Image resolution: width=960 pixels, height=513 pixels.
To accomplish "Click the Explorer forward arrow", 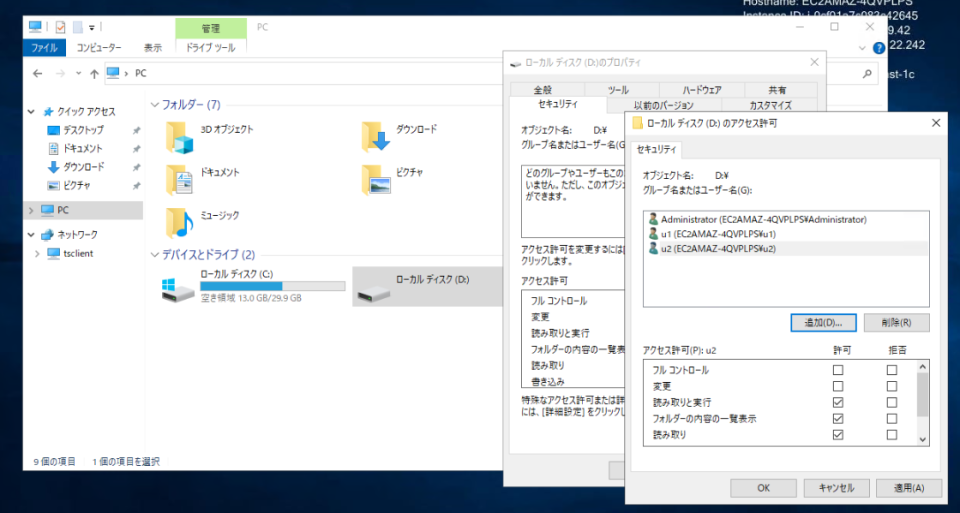I will [x=60, y=73].
